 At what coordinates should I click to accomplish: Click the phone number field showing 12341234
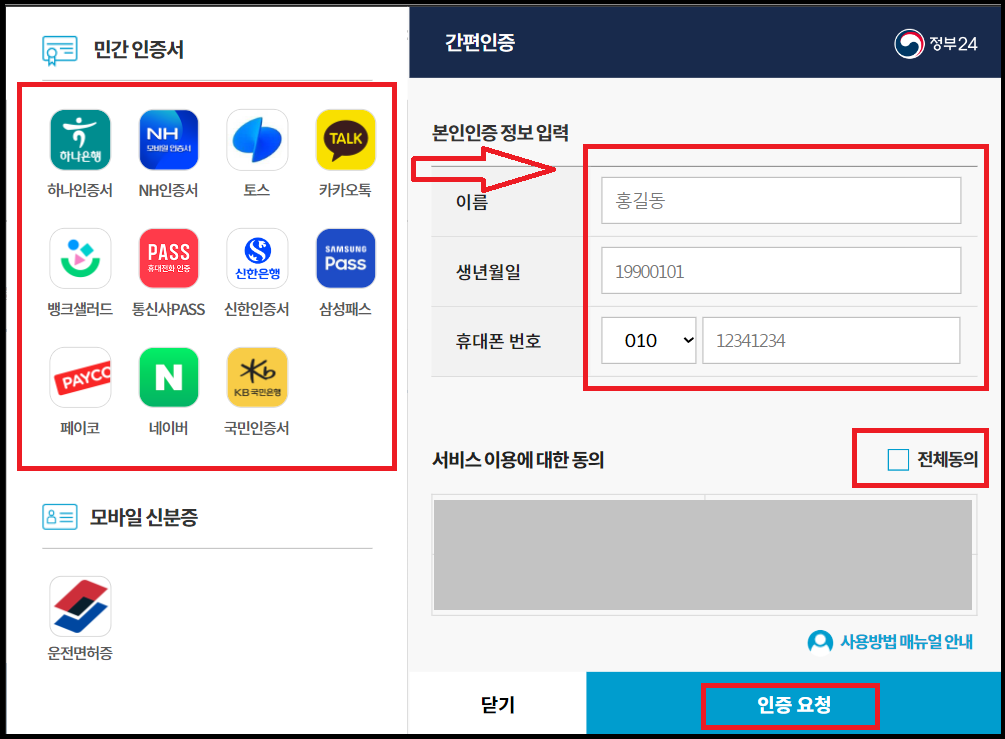831,340
